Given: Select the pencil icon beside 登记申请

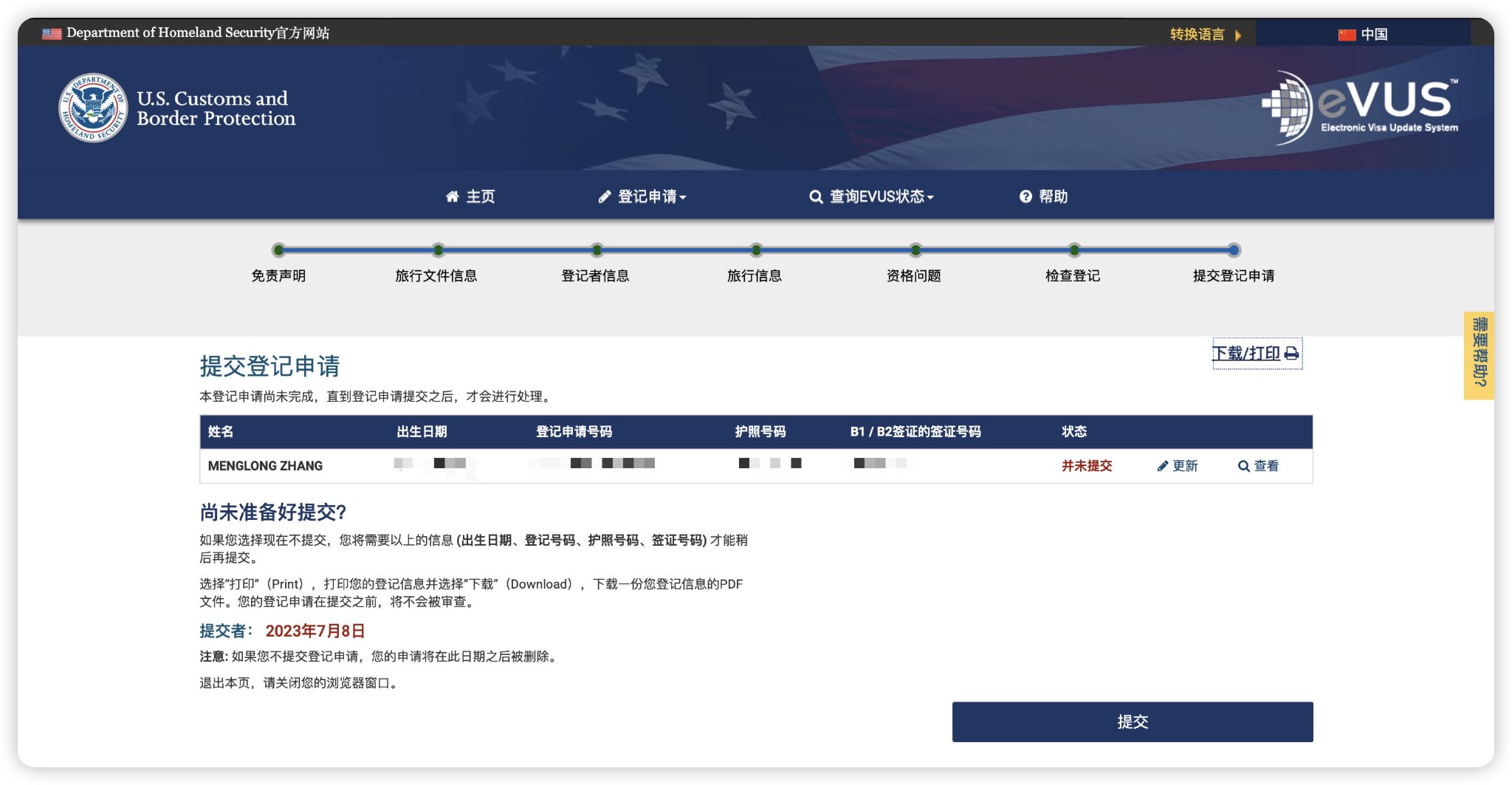Looking at the screenshot, I should click(604, 196).
